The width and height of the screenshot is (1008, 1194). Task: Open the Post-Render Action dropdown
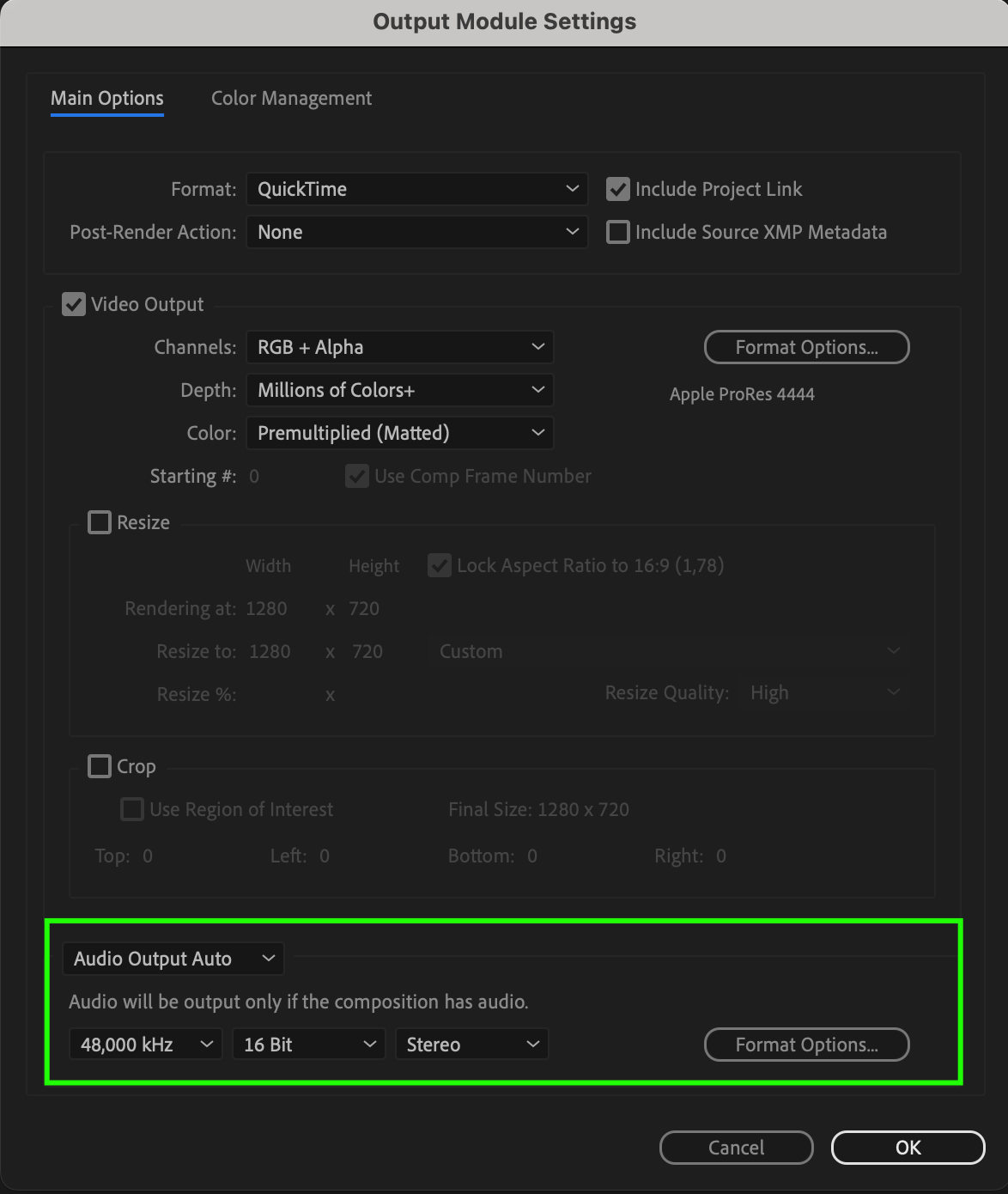click(x=416, y=232)
